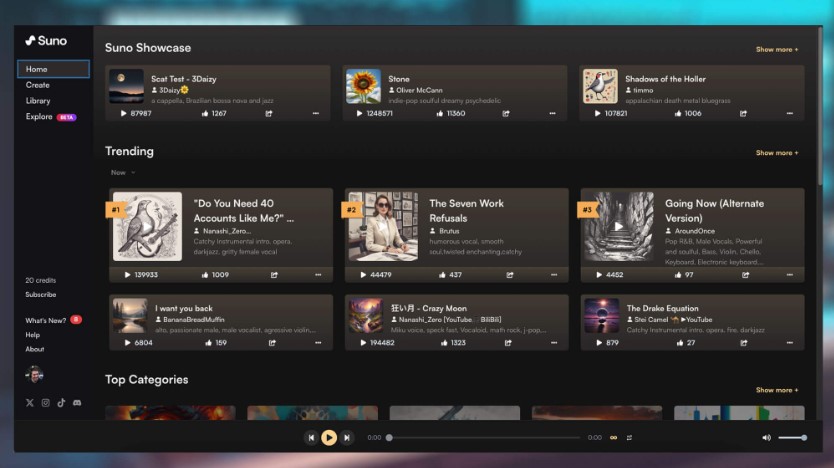Share the Scat Test - 3Daizy track
The width and height of the screenshot is (834, 468).
(x=269, y=113)
